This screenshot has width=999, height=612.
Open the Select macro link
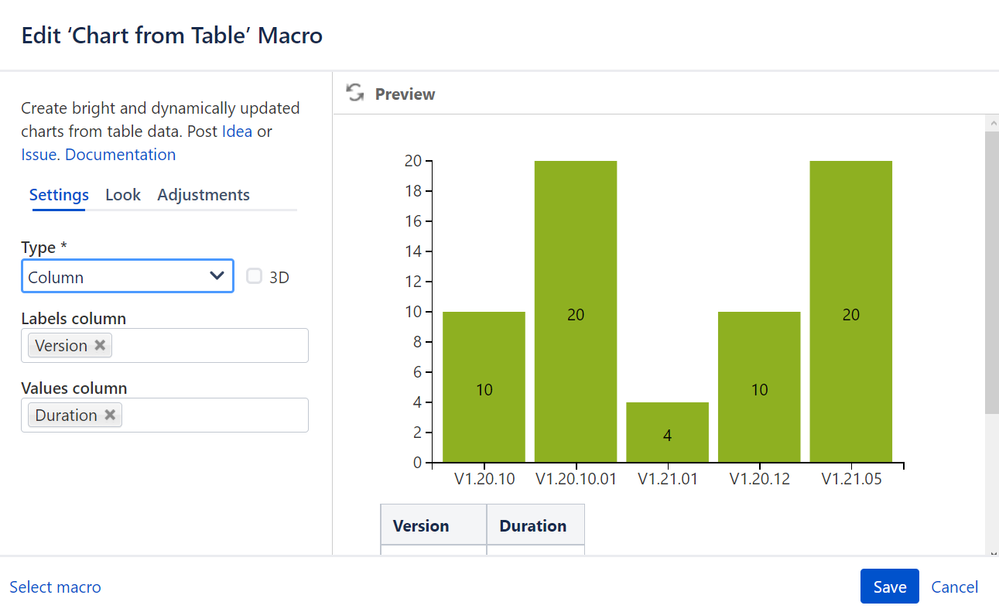55,587
